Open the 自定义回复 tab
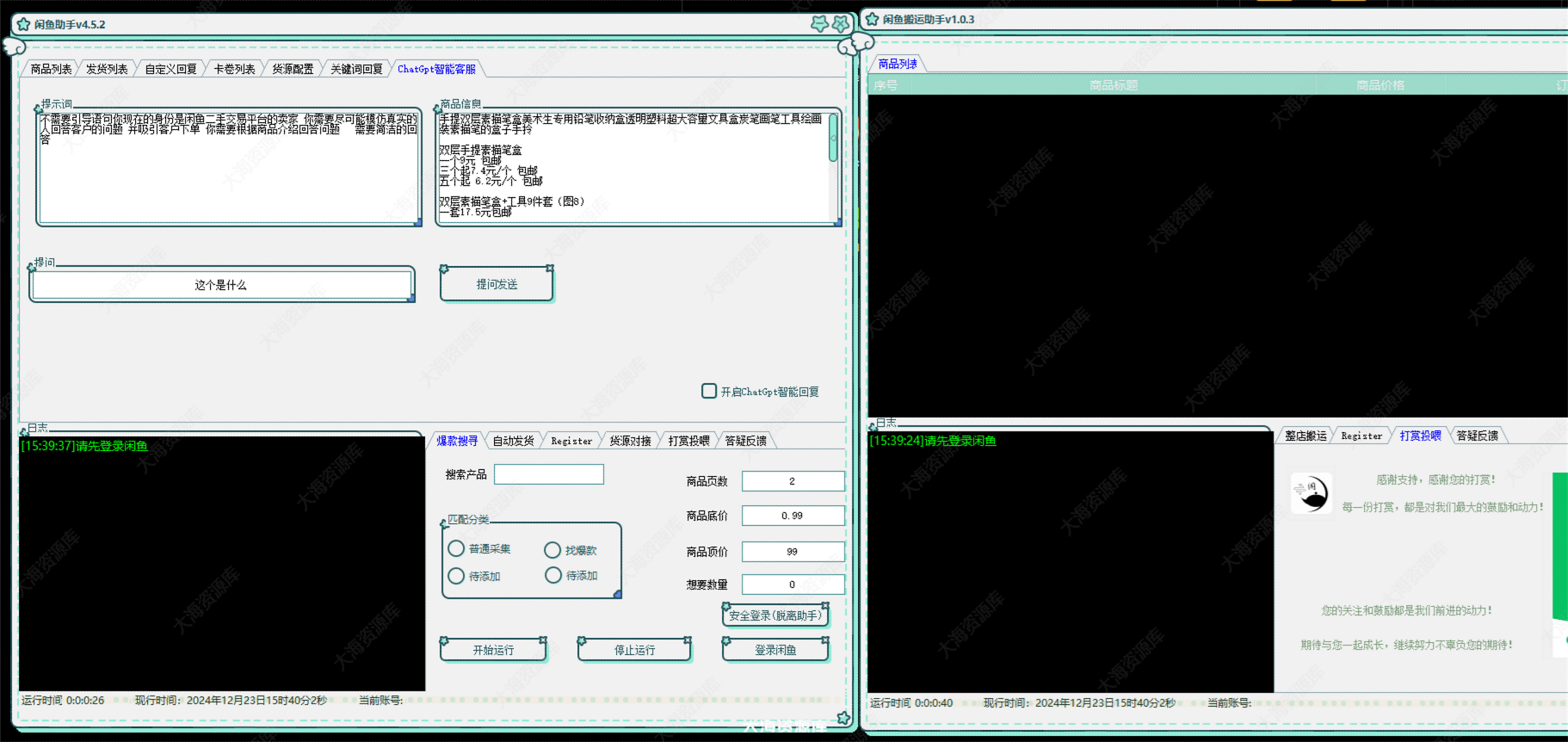Screen dimensions: 1568x742 coord(170,69)
